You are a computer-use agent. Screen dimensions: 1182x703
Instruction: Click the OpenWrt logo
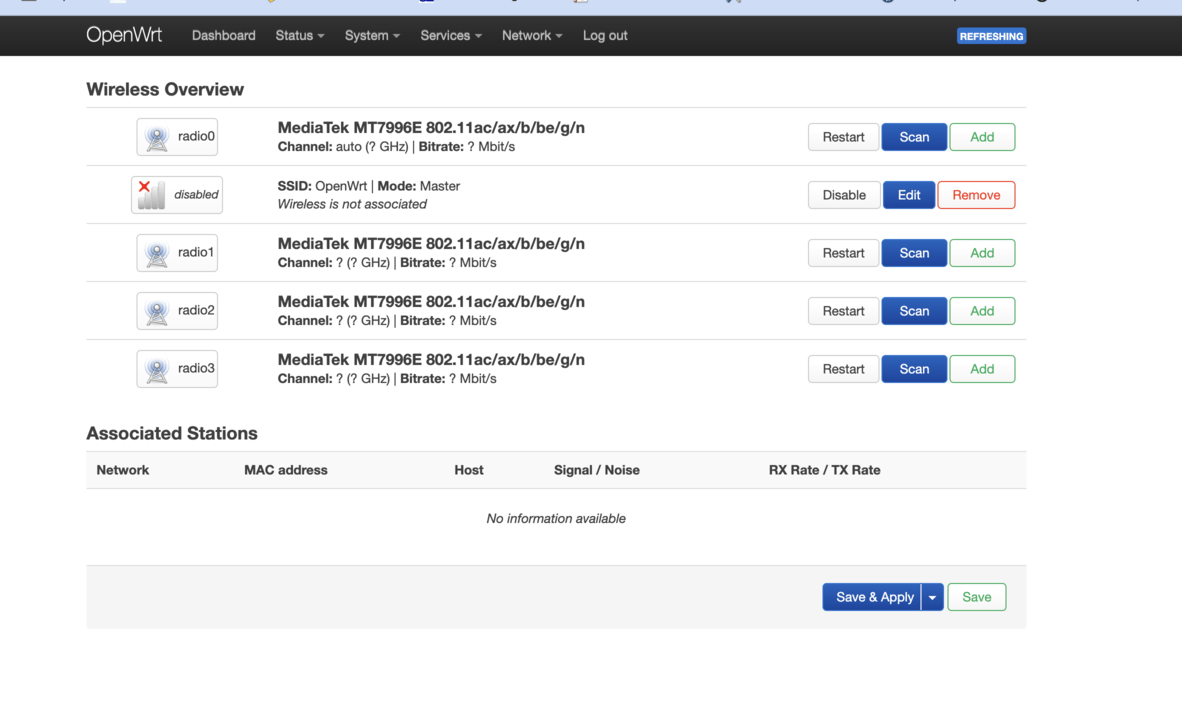pyautogui.click(x=125, y=35)
